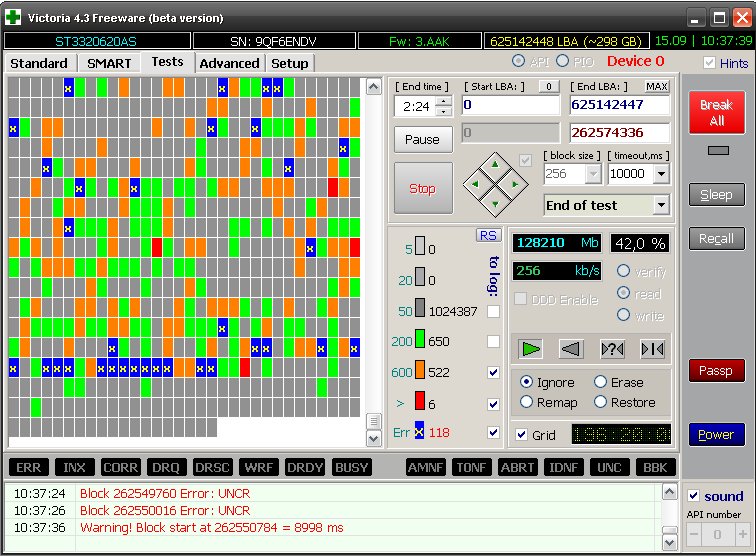The image size is (756, 556).
Task: Click the End LBA input field
Action: click(x=619, y=105)
